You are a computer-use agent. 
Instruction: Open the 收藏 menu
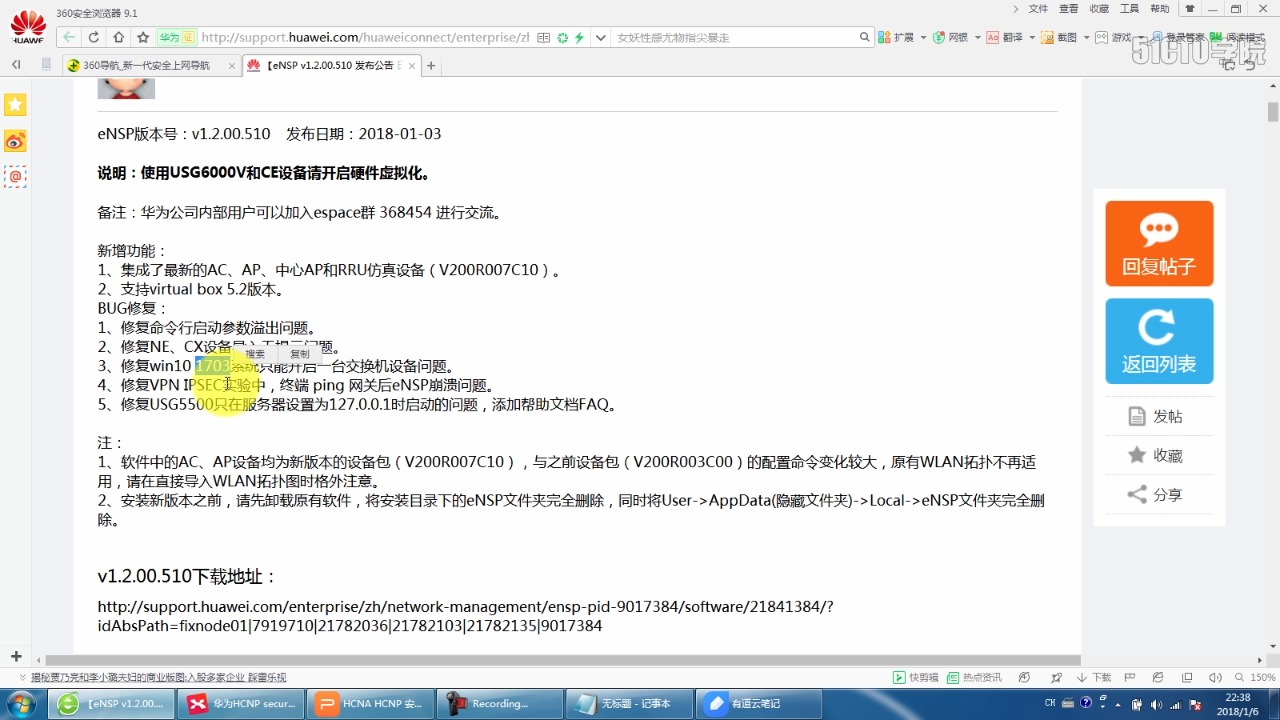[1099, 9]
